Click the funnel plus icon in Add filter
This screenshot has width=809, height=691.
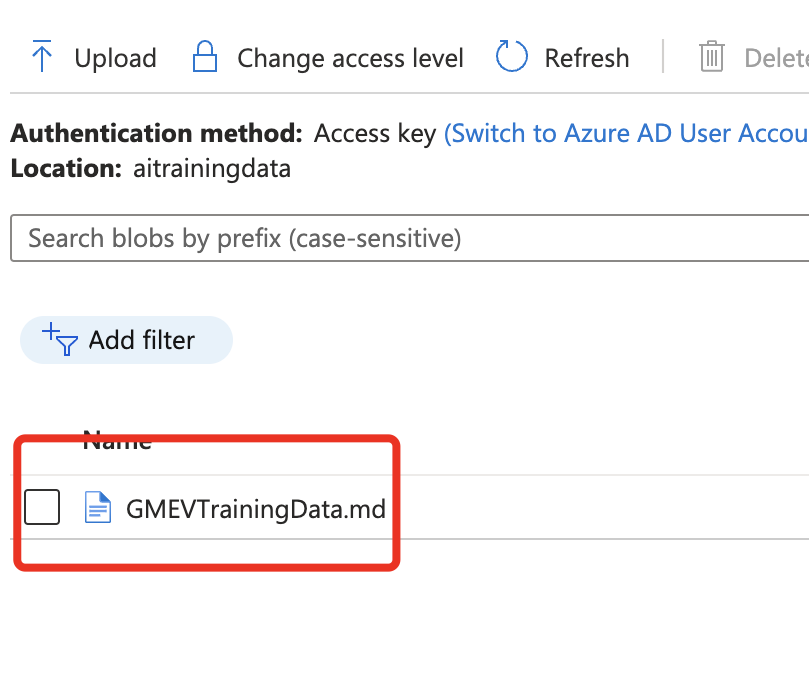coord(60,339)
